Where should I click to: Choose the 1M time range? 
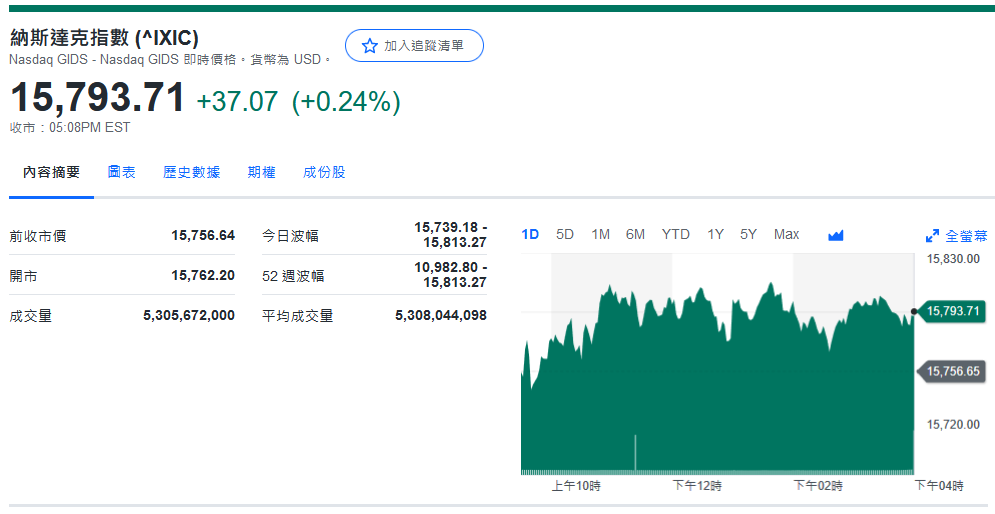600,234
